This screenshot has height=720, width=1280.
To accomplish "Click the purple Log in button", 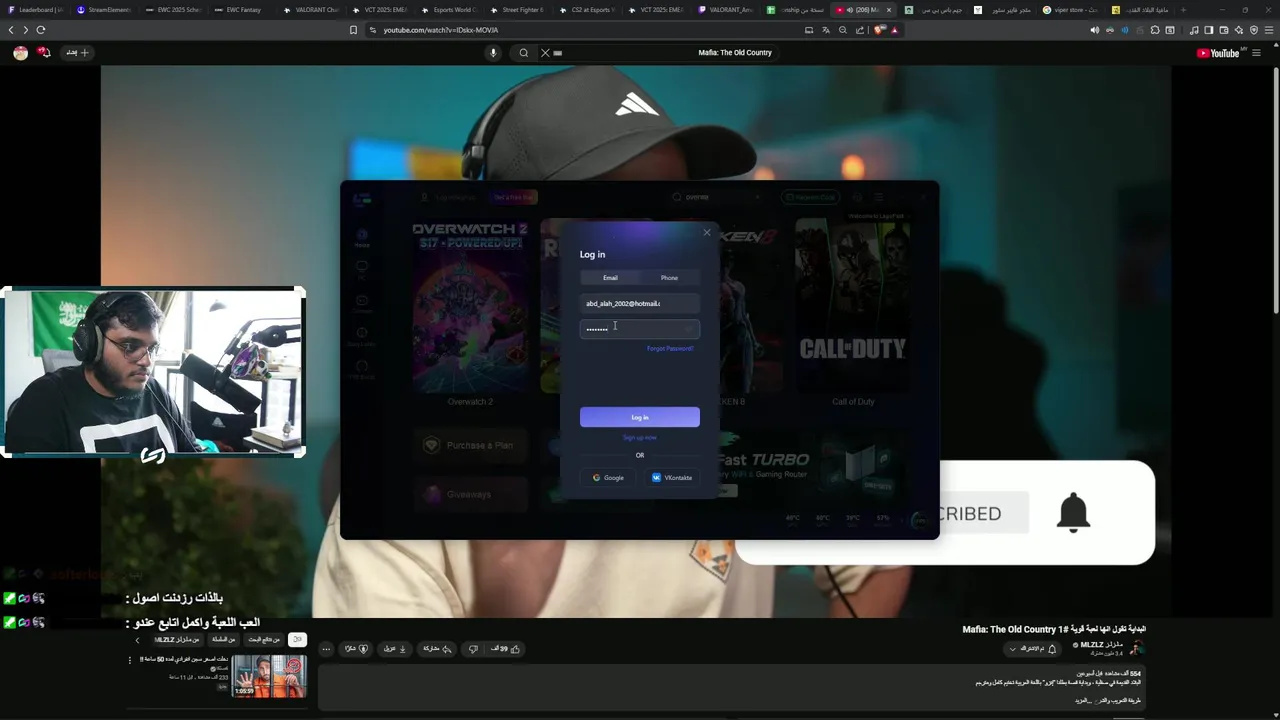I will point(640,417).
